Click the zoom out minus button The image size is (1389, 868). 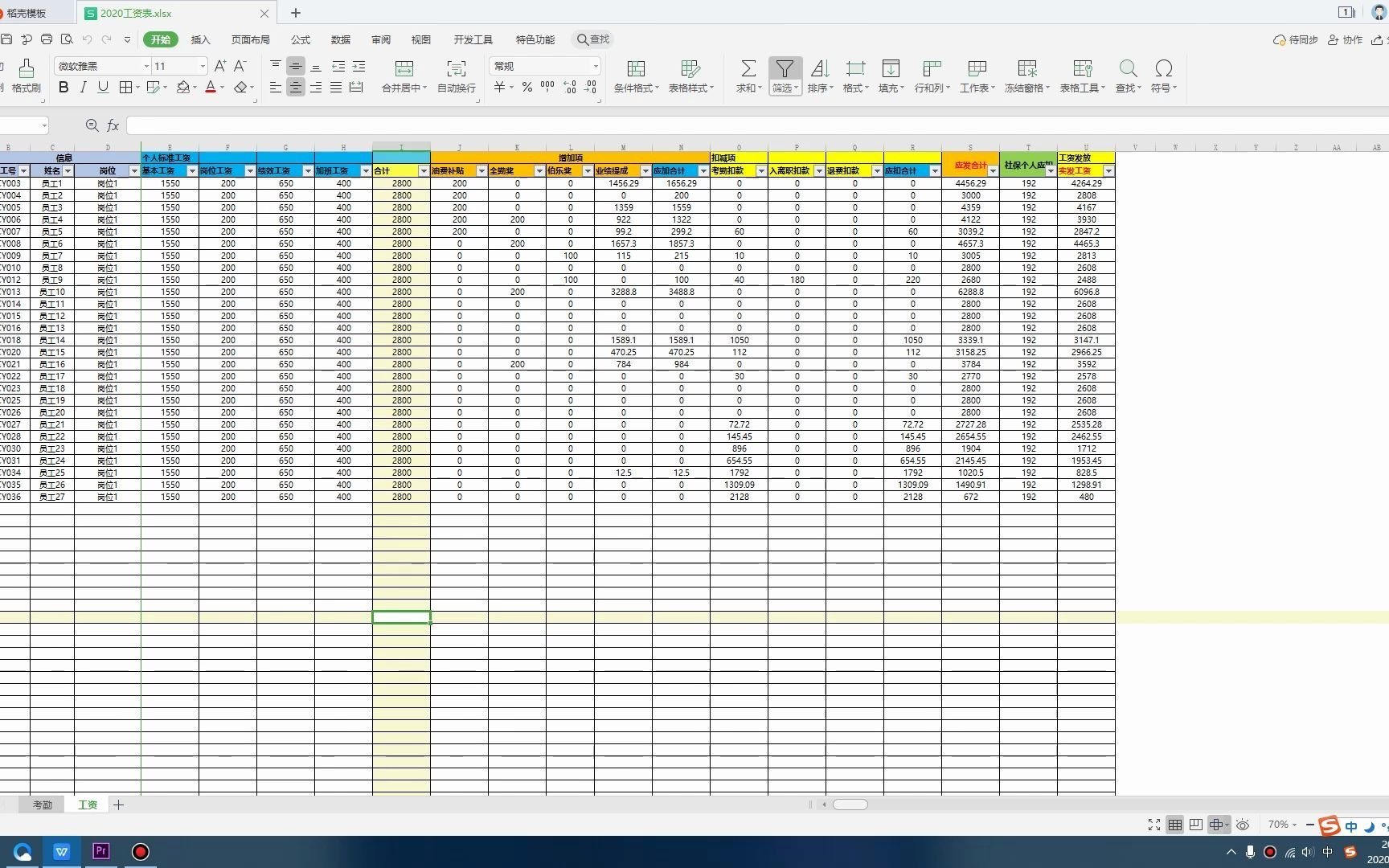click(1310, 825)
